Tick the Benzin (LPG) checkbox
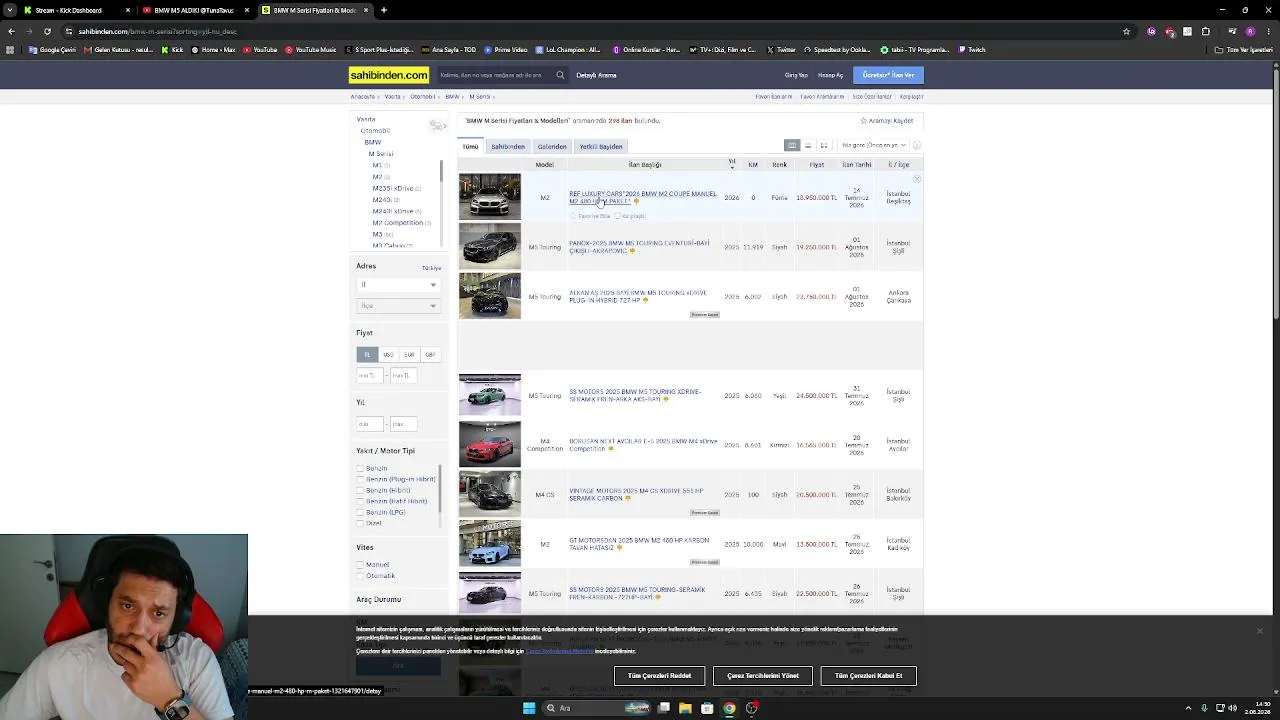The height and width of the screenshot is (720, 1280). click(360, 512)
